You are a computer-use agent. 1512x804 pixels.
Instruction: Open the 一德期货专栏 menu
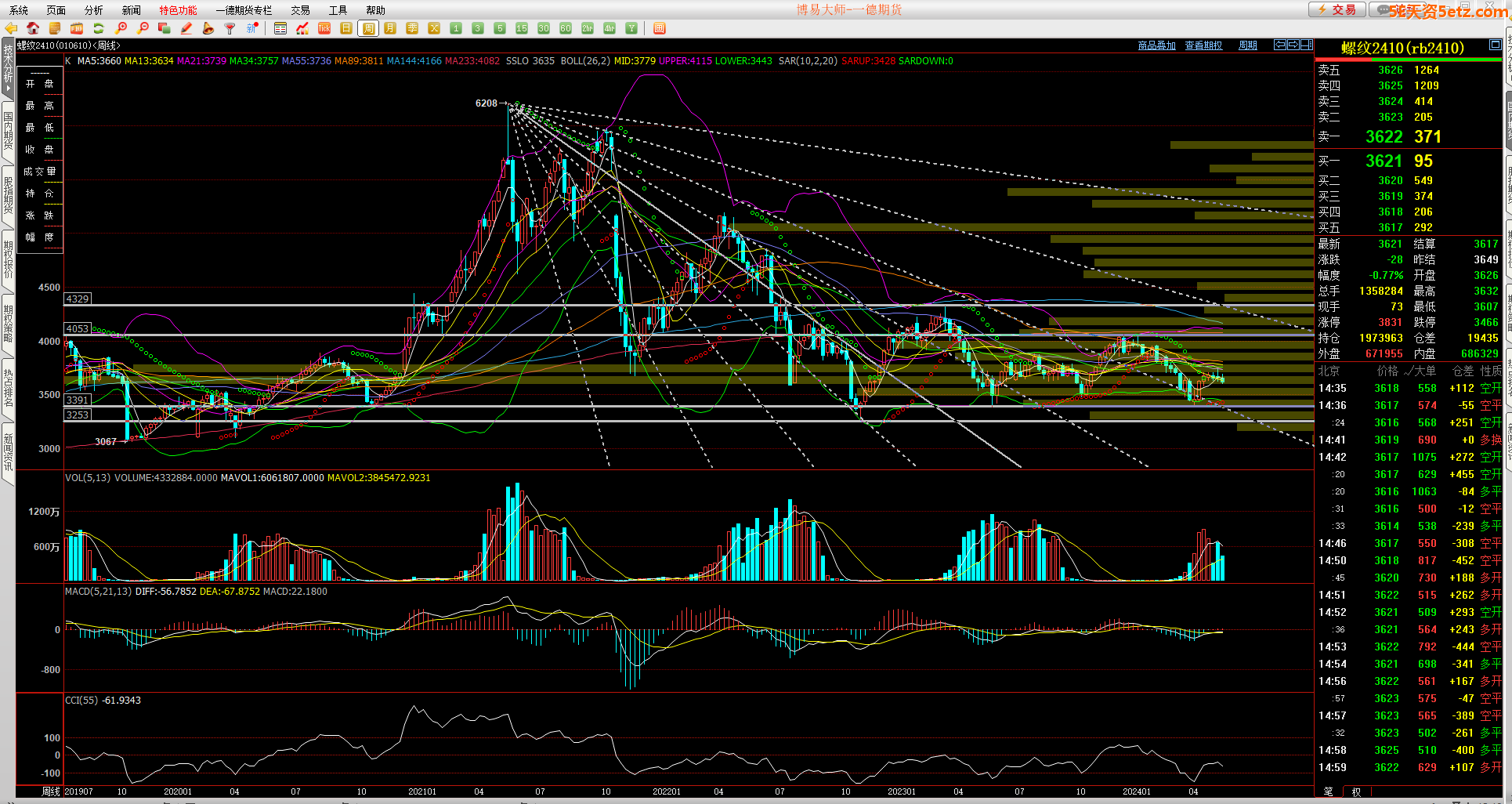[244, 10]
